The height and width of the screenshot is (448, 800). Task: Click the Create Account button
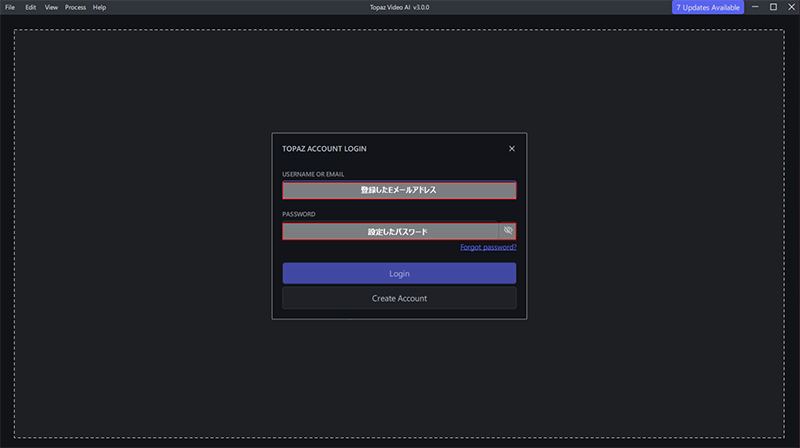pos(399,298)
